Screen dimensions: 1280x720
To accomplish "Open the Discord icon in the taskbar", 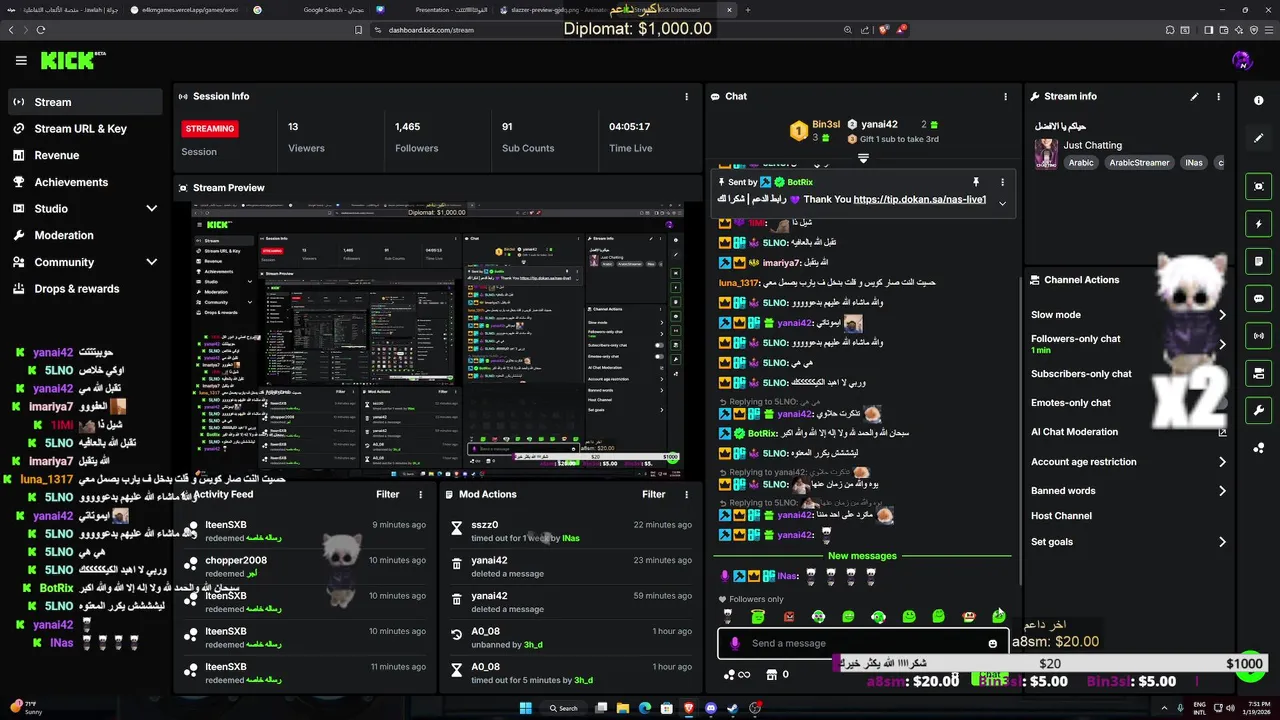I will pos(711,708).
